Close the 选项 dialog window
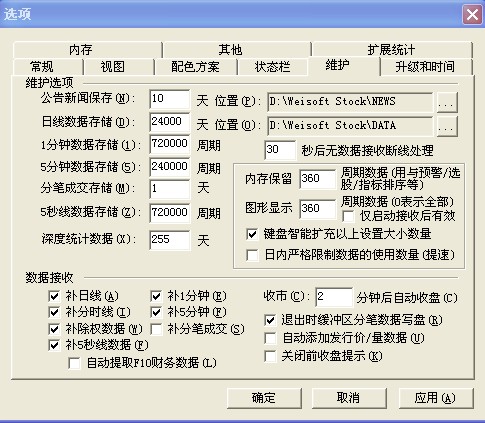This screenshot has height=423, width=485. [473, 15]
